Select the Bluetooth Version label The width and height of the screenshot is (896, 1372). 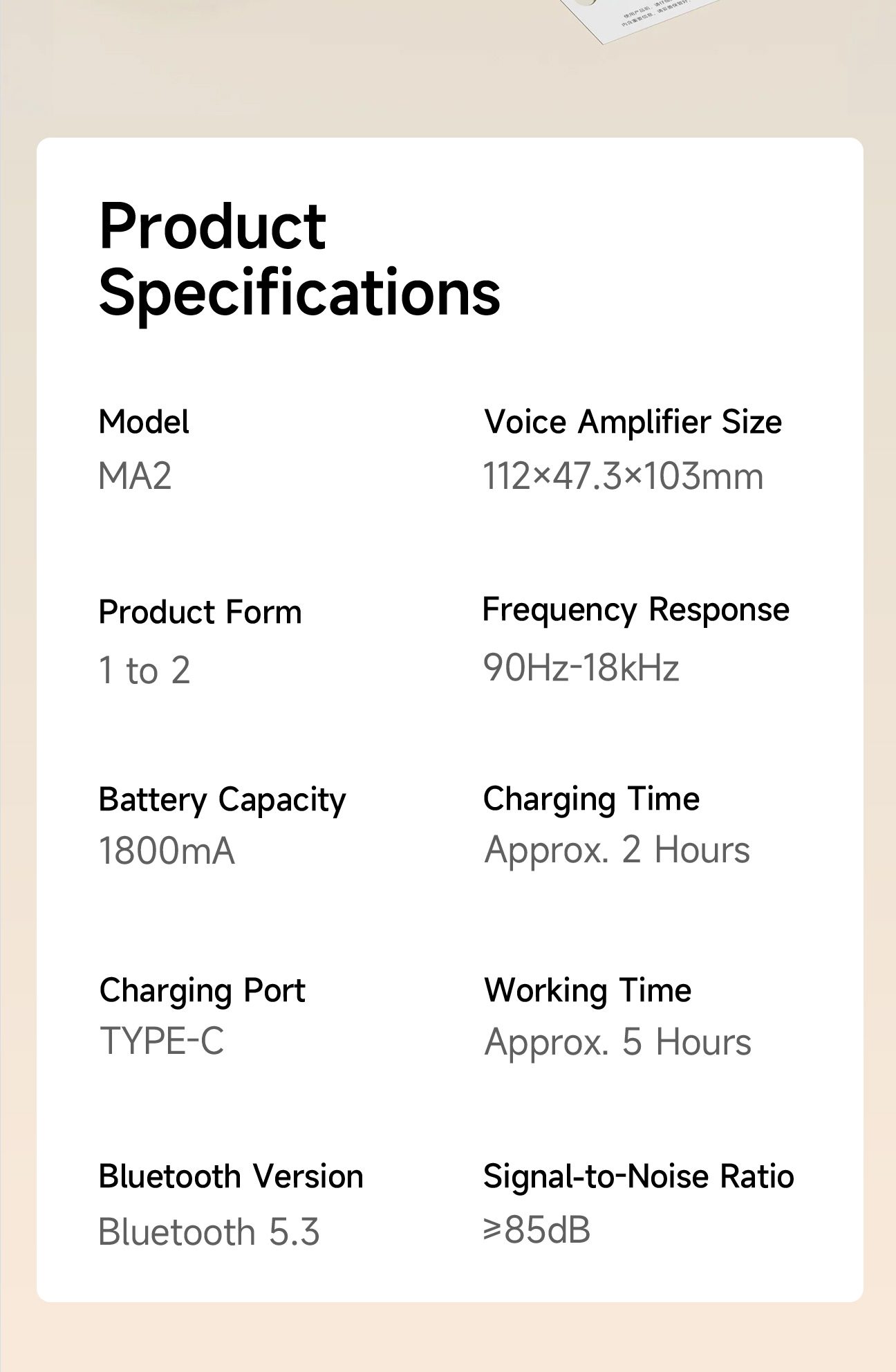click(x=231, y=1176)
